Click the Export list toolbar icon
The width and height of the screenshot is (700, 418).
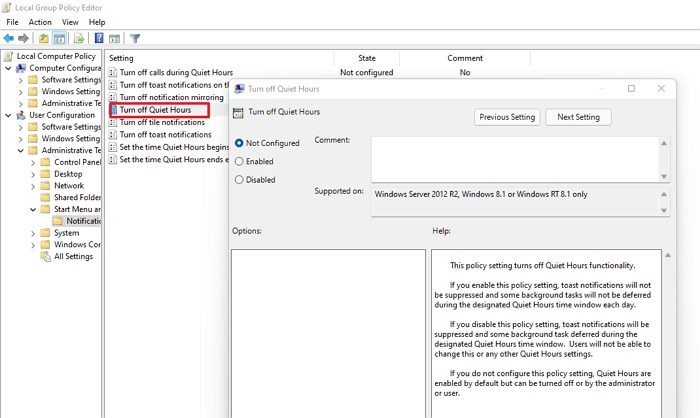click(x=79, y=38)
